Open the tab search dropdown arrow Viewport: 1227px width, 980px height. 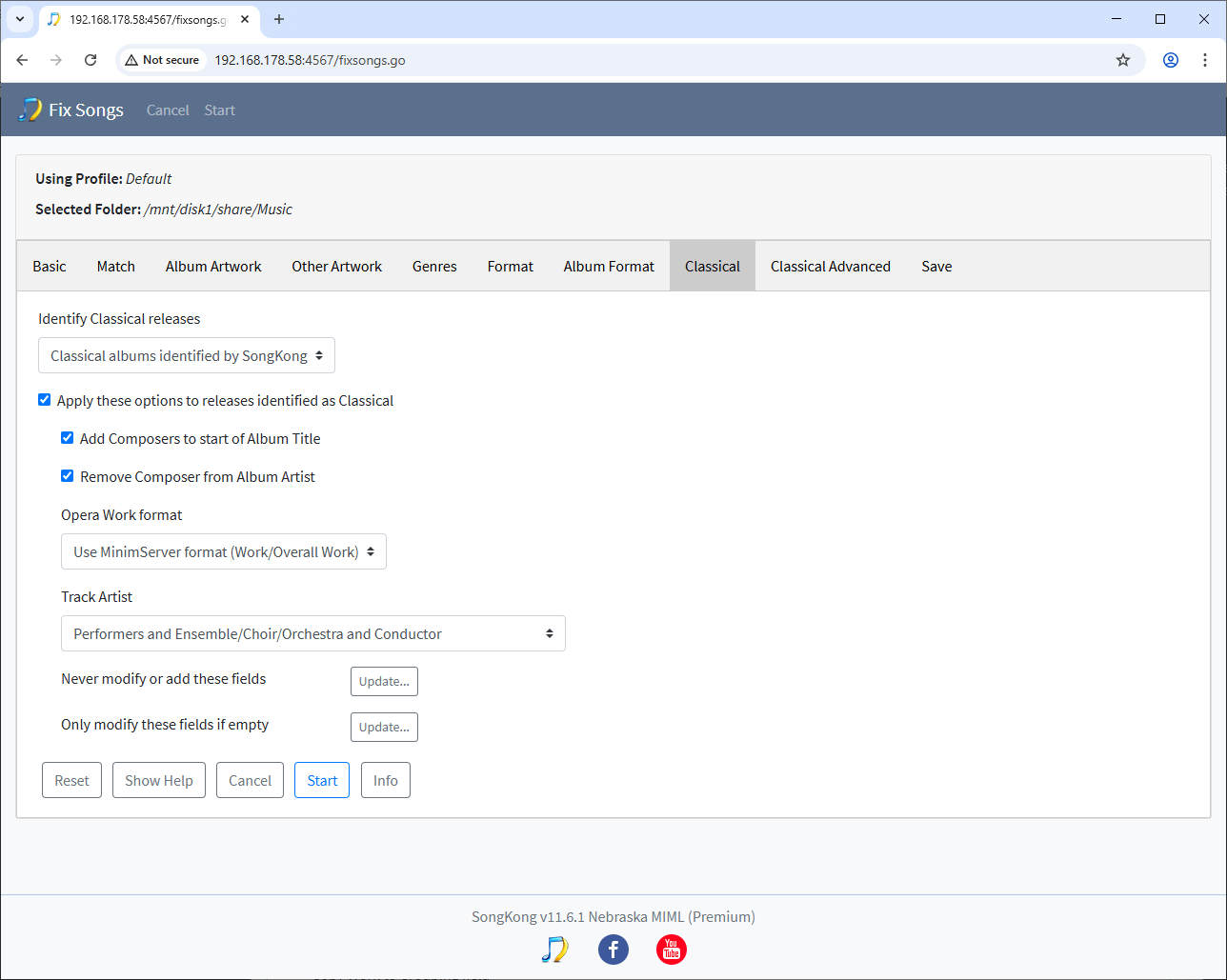coord(19,19)
